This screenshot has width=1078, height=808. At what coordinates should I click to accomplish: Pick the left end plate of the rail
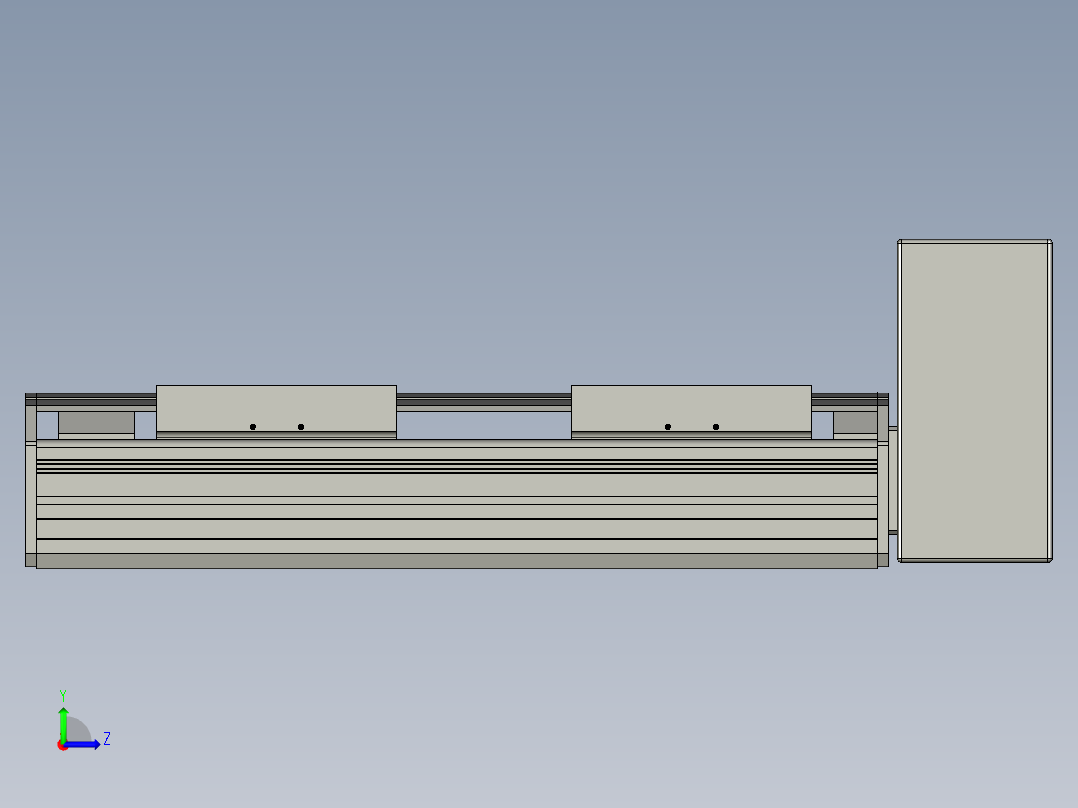[30, 481]
